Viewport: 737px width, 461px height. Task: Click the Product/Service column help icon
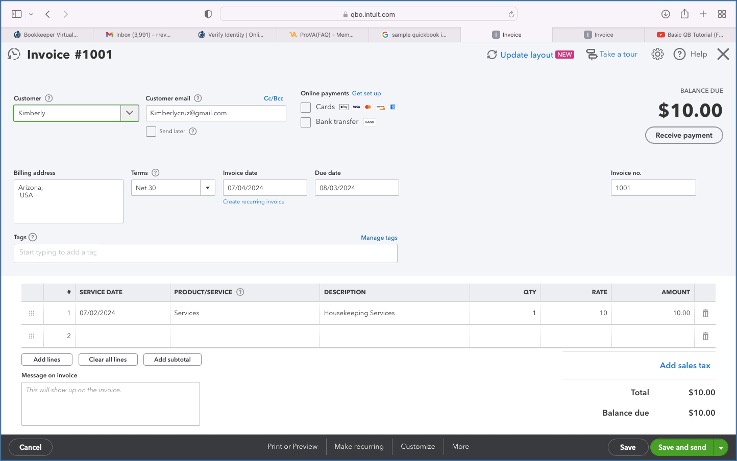coord(240,292)
